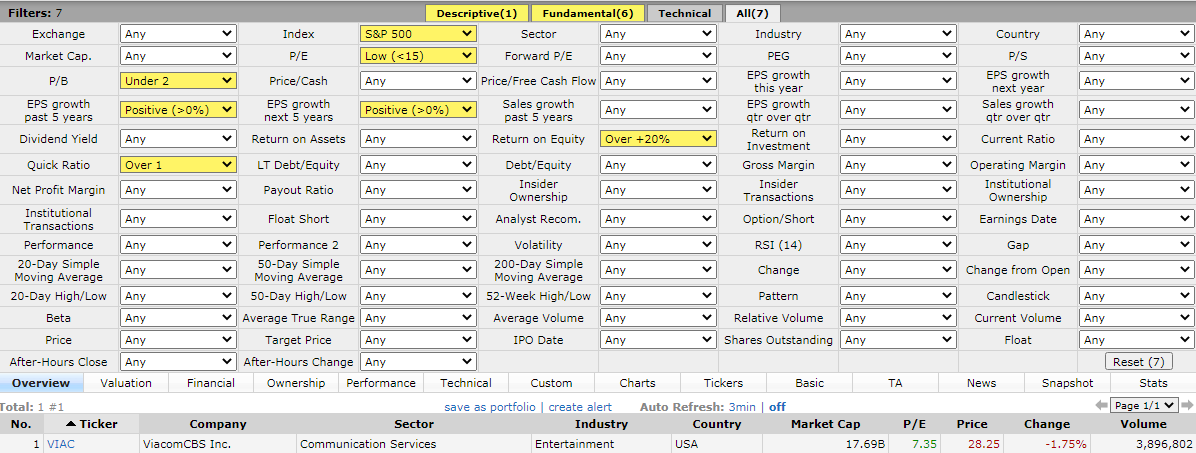Viewport: 1196px width, 453px height.
Task: Open the Stats view tab
Action: pos(1153,383)
